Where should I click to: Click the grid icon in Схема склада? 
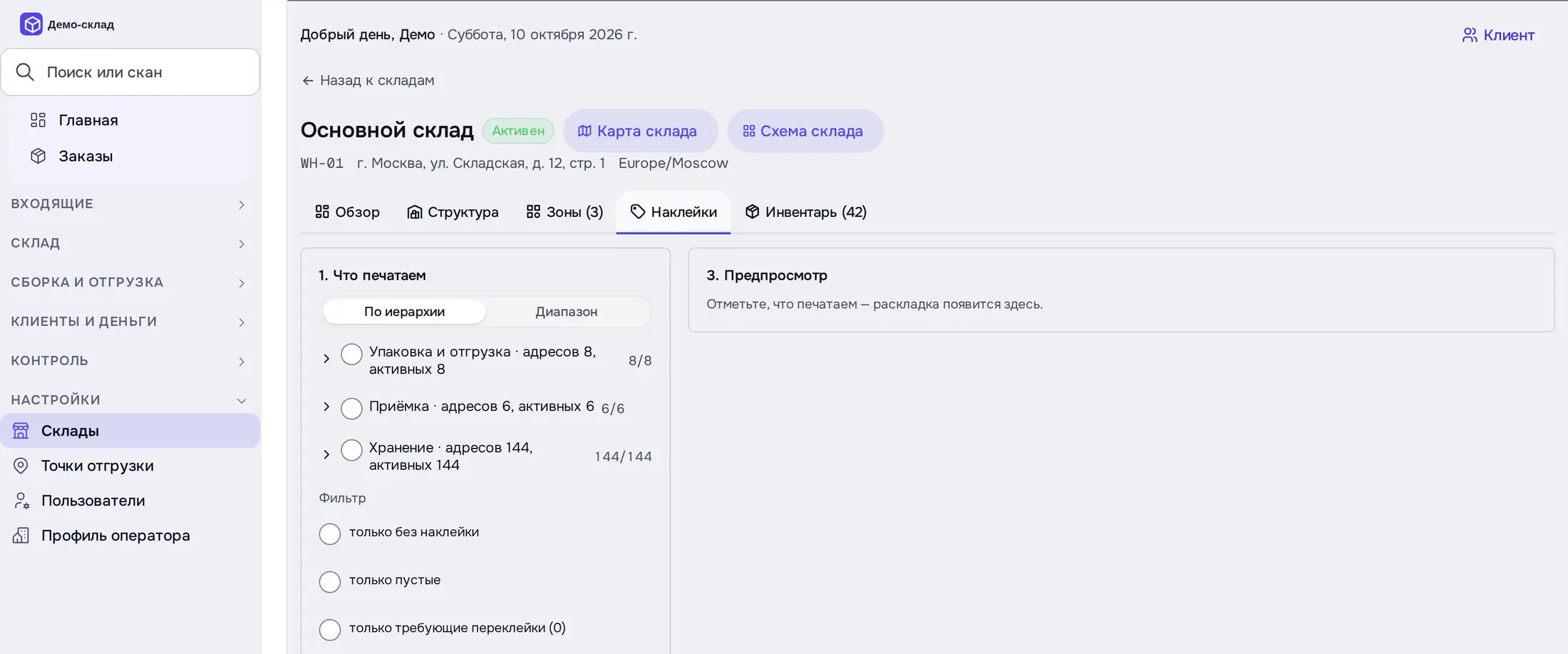point(749,131)
